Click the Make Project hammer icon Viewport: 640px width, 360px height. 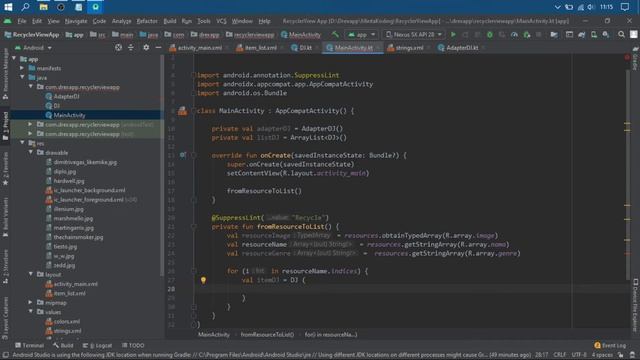point(335,35)
